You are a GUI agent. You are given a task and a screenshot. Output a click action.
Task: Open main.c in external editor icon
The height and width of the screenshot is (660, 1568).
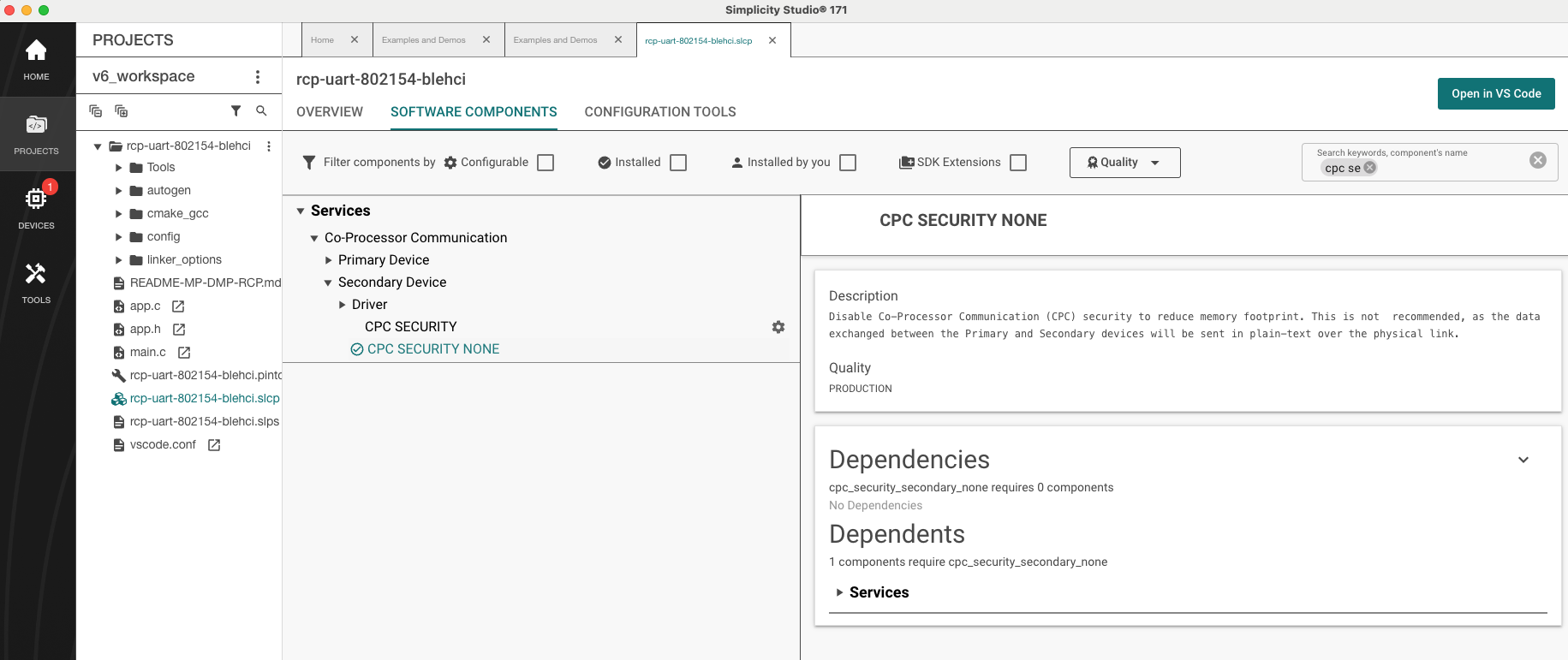pos(184,353)
